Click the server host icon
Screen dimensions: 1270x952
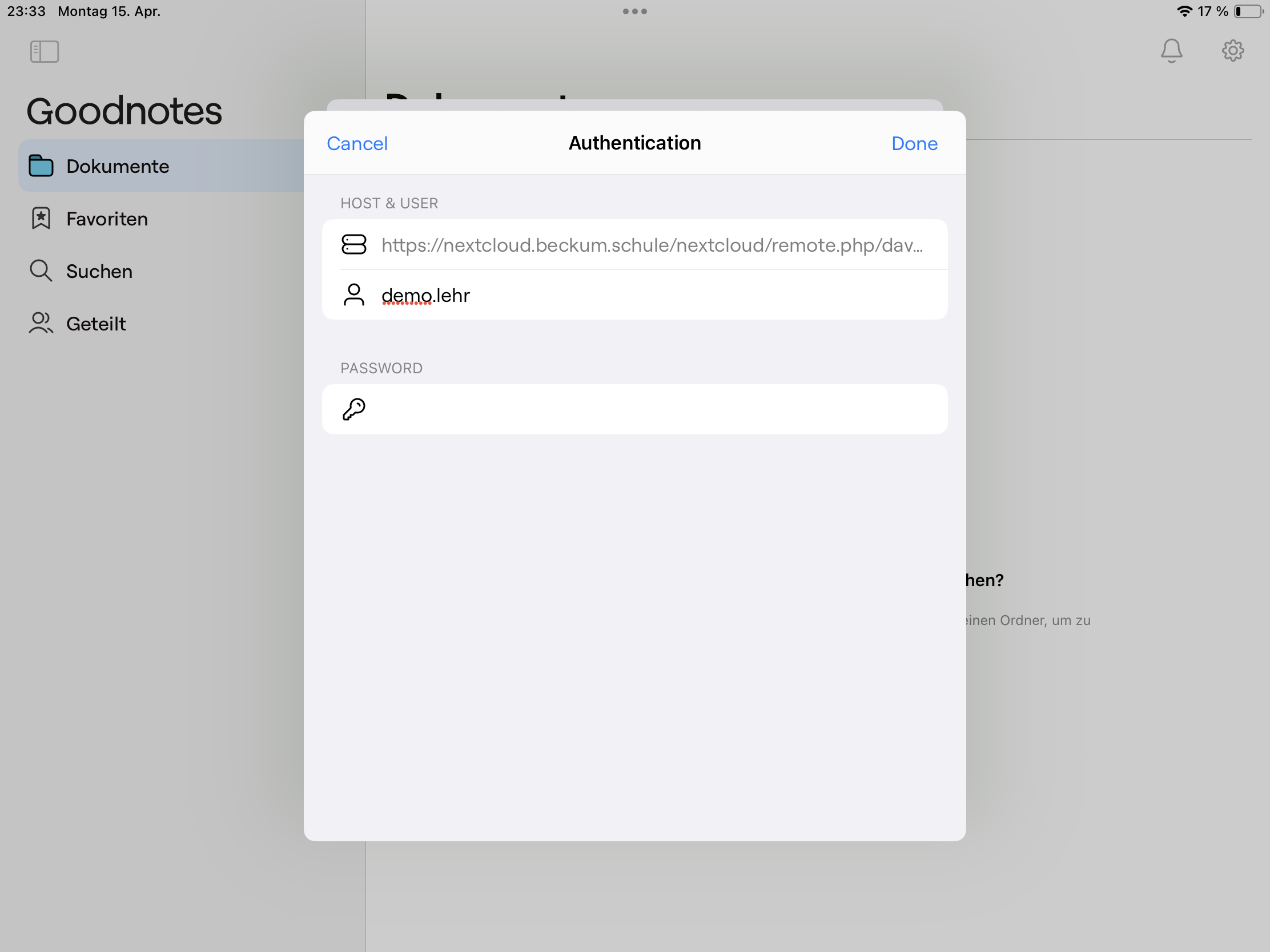pos(353,244)
